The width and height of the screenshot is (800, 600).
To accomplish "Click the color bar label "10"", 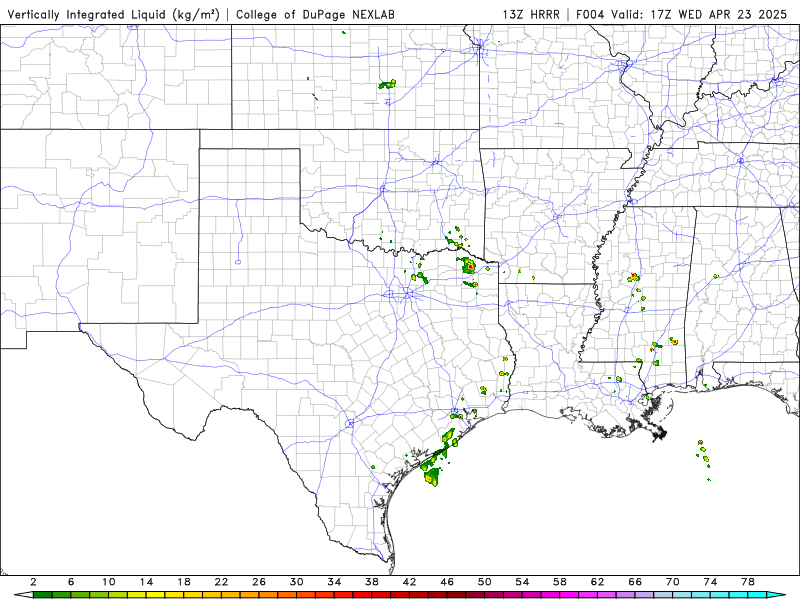I will (109, 582).
